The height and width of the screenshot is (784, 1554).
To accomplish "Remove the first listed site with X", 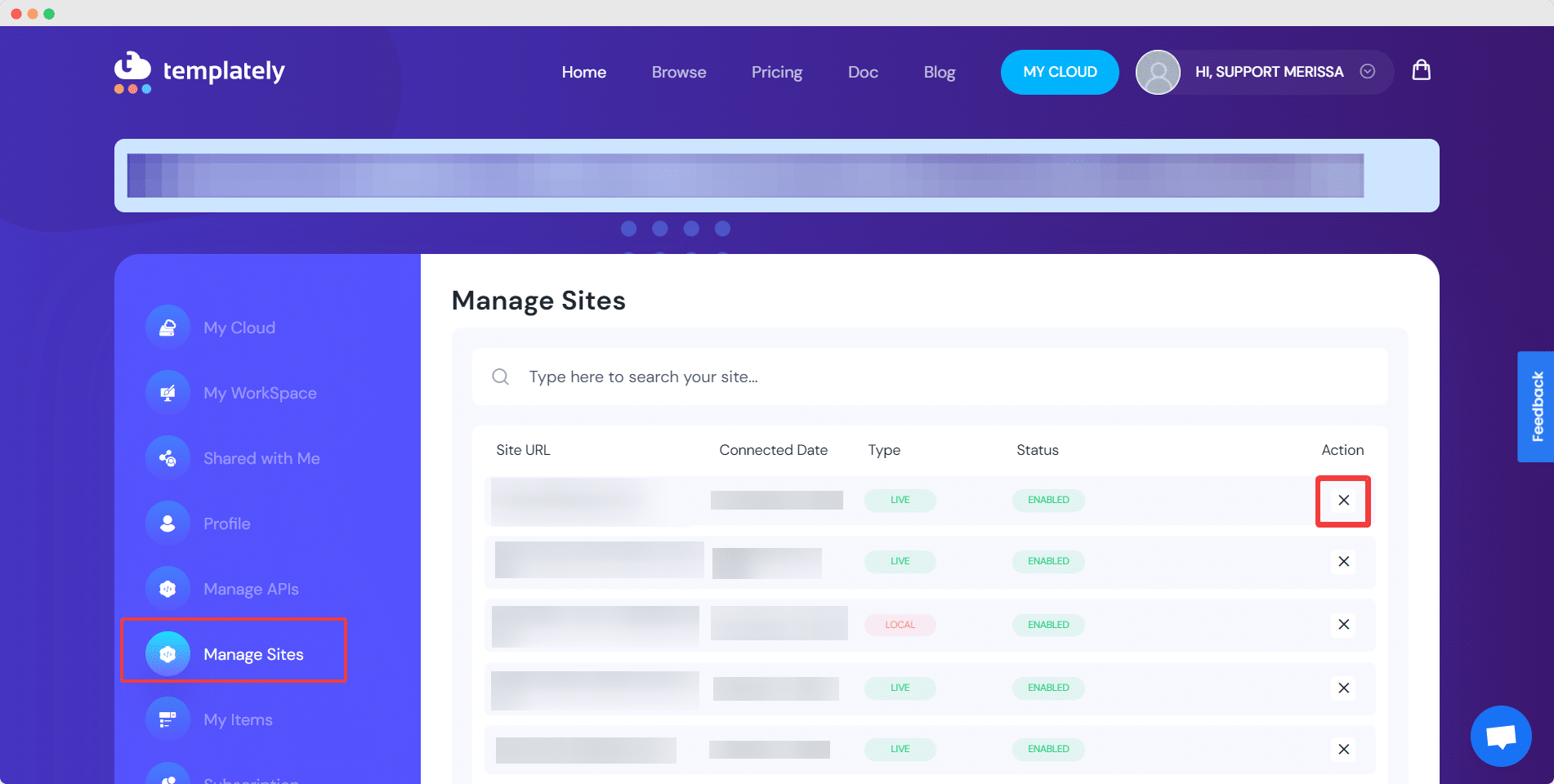I will (1343, 500).
